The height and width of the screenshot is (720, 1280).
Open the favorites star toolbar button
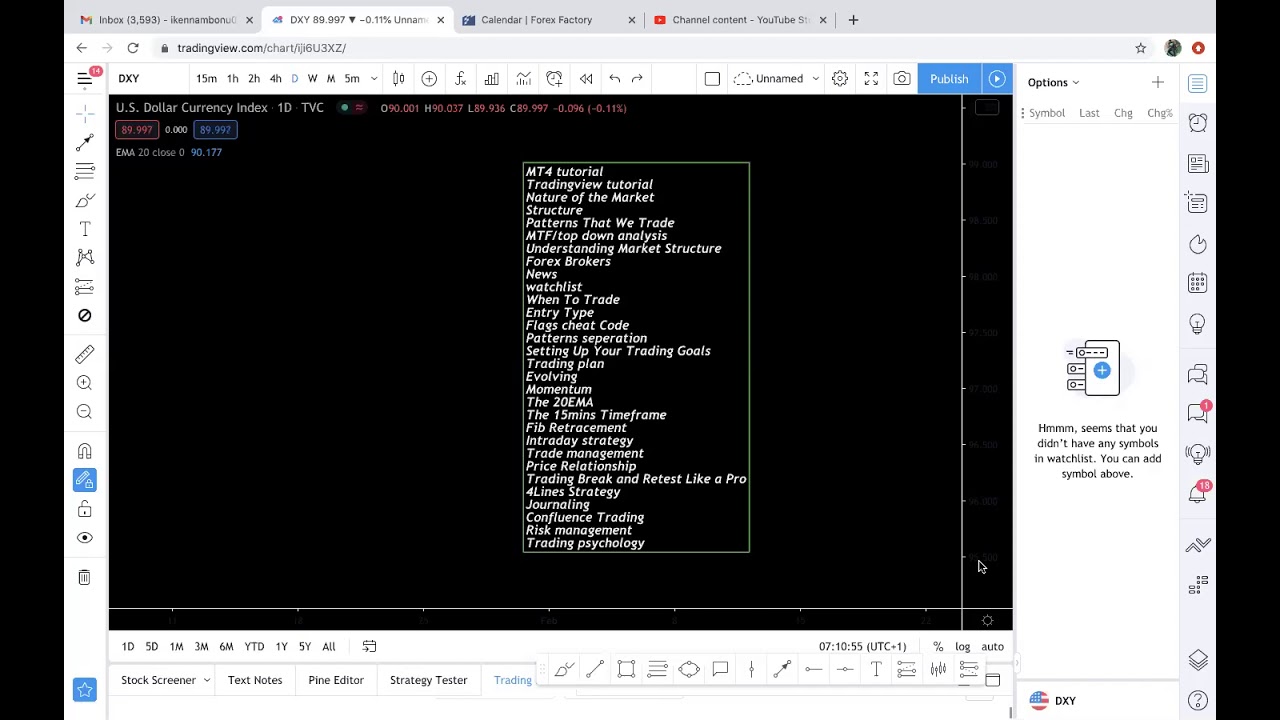pyautogui.click(x=85, y=689)
